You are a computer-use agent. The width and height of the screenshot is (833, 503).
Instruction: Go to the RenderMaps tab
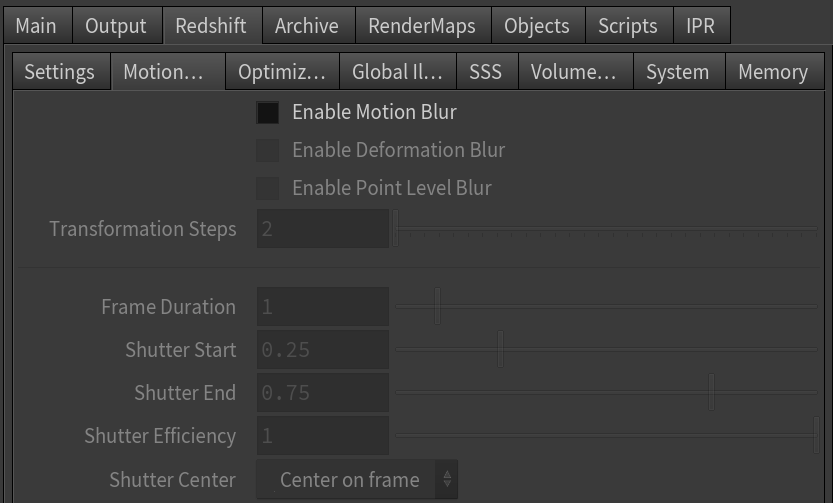[x=422, y=25]
